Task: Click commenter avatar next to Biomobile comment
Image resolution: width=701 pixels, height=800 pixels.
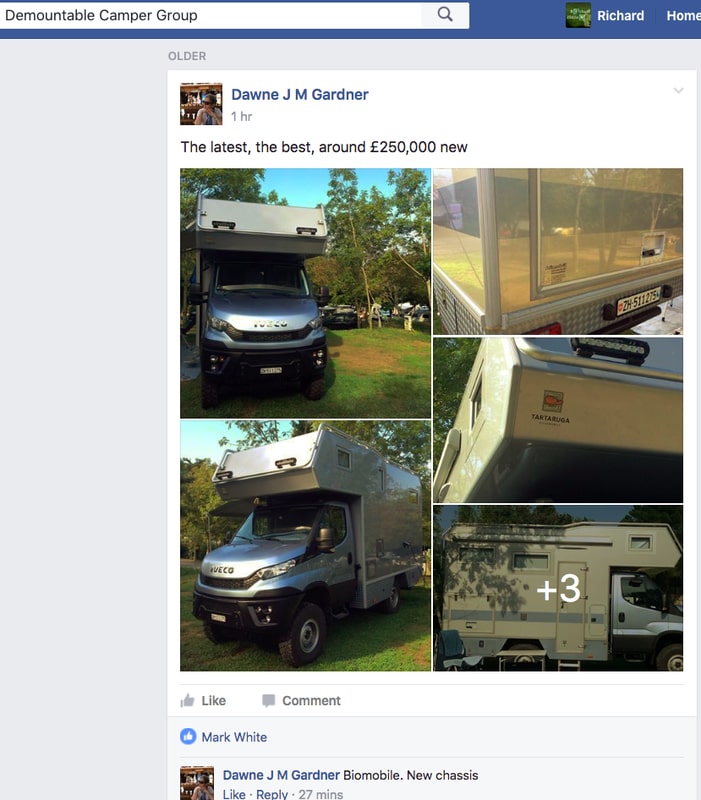Action: coord(197,783)
